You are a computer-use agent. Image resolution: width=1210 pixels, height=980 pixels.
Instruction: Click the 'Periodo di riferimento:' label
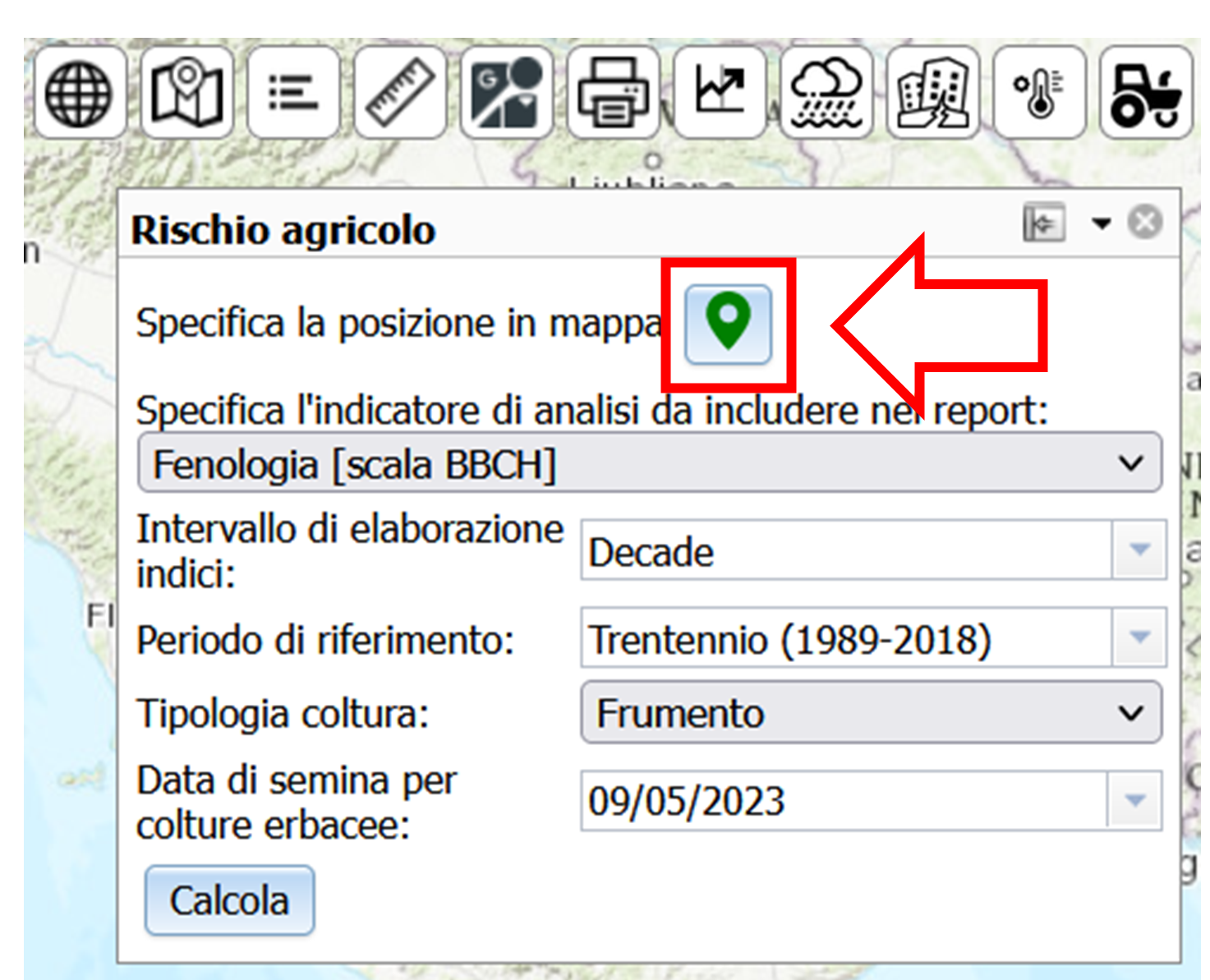(325, 639)
